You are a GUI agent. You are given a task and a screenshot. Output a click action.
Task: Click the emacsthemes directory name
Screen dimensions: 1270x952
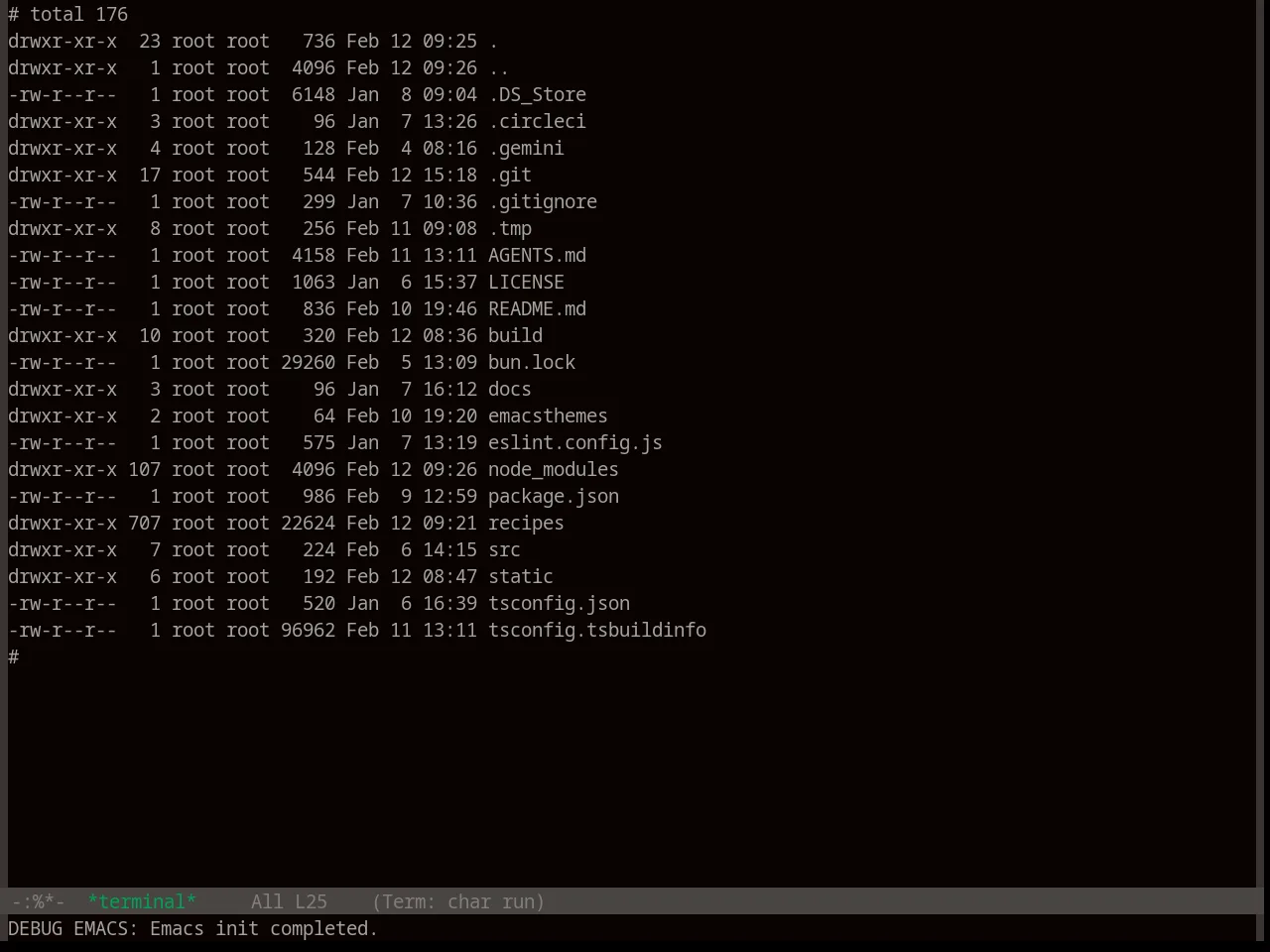click(x=548, y=416)
